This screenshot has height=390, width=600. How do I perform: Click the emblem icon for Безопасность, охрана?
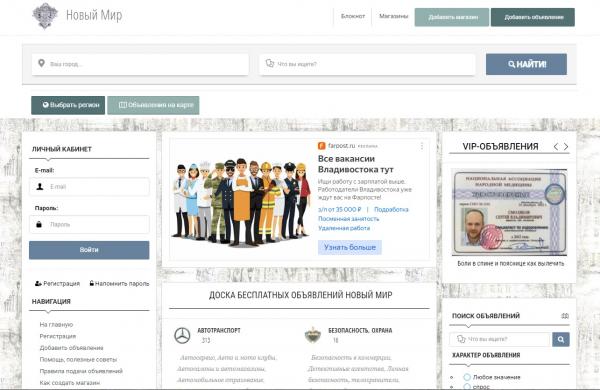coord(313,335)
